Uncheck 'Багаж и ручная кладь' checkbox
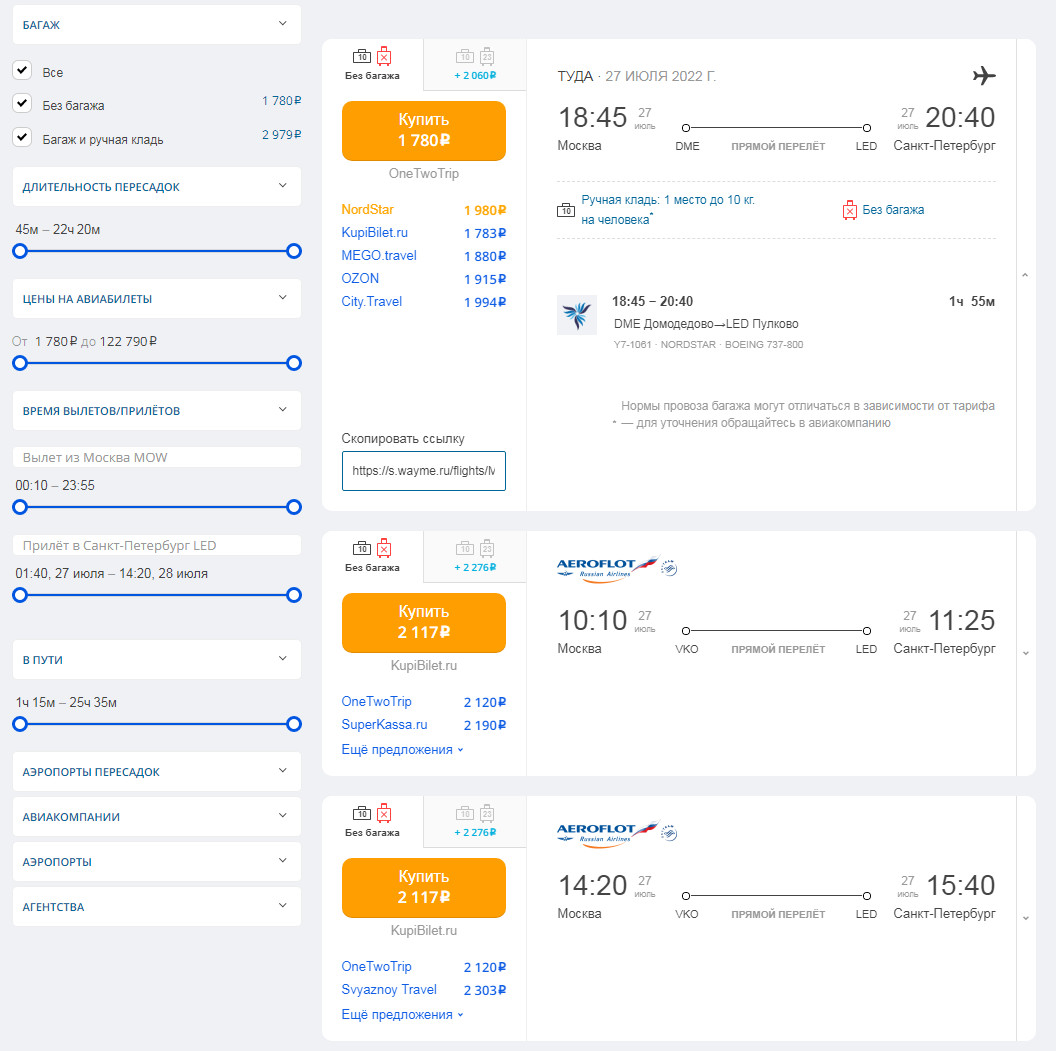The height and width of the screenshot is (1051, 1056). point(22,138)
